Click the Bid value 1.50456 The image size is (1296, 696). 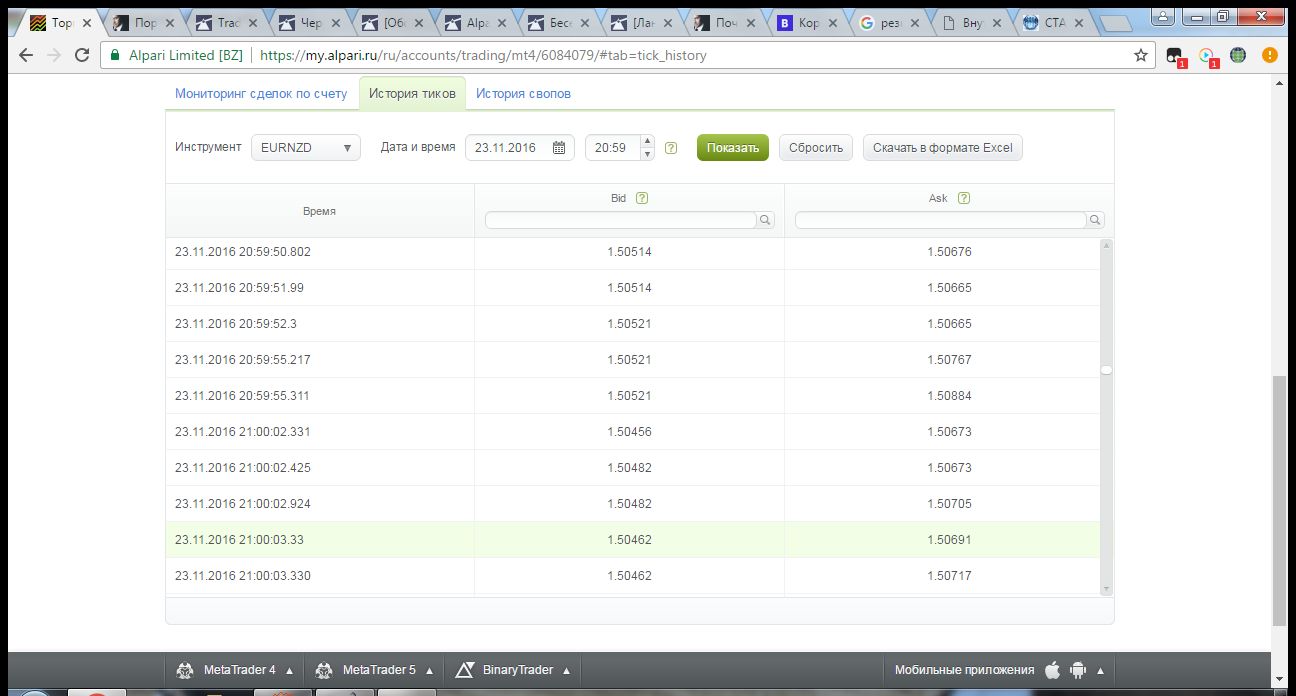pos(629,432)
